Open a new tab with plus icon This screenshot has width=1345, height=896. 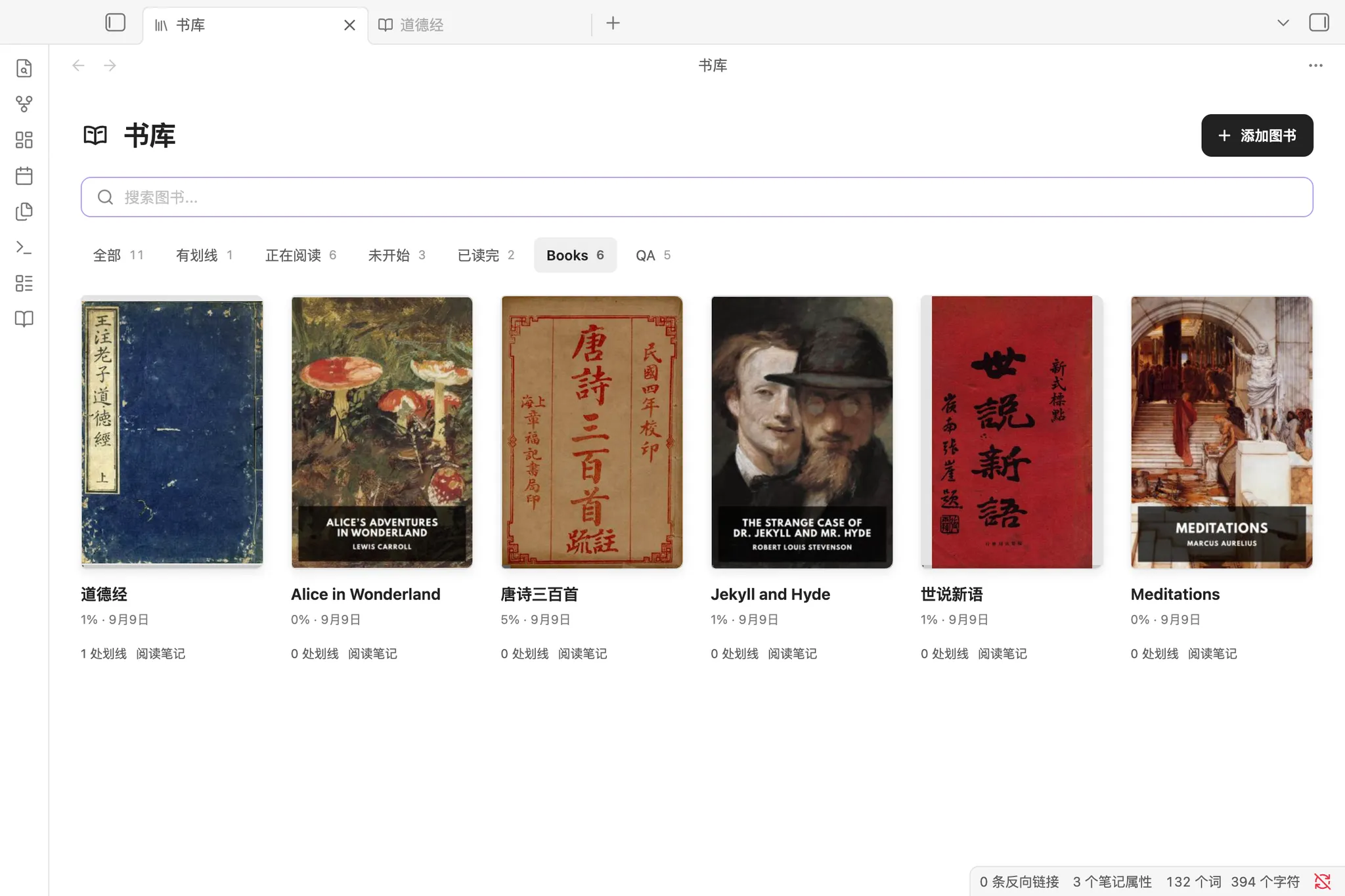613,24
